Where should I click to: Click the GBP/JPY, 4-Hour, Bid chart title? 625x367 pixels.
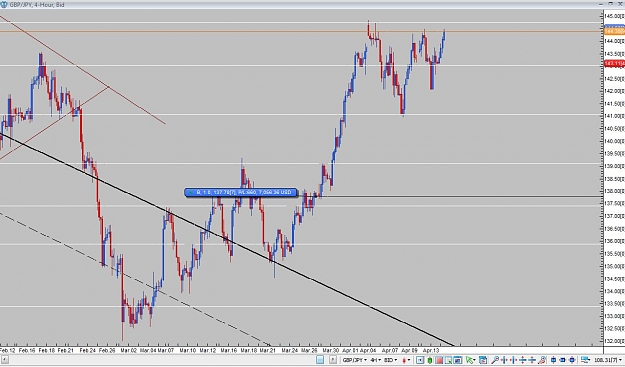36,5
